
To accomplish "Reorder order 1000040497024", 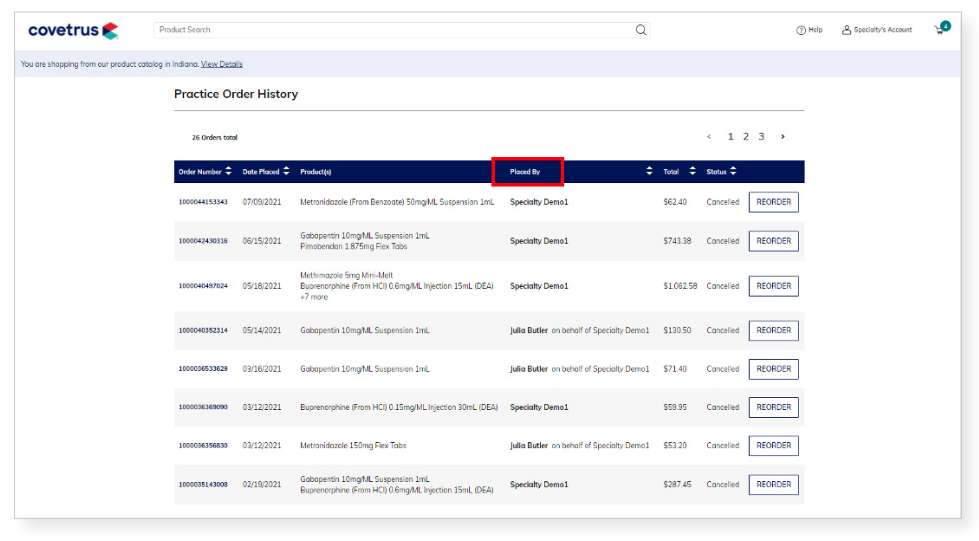I will click(774, 286).
